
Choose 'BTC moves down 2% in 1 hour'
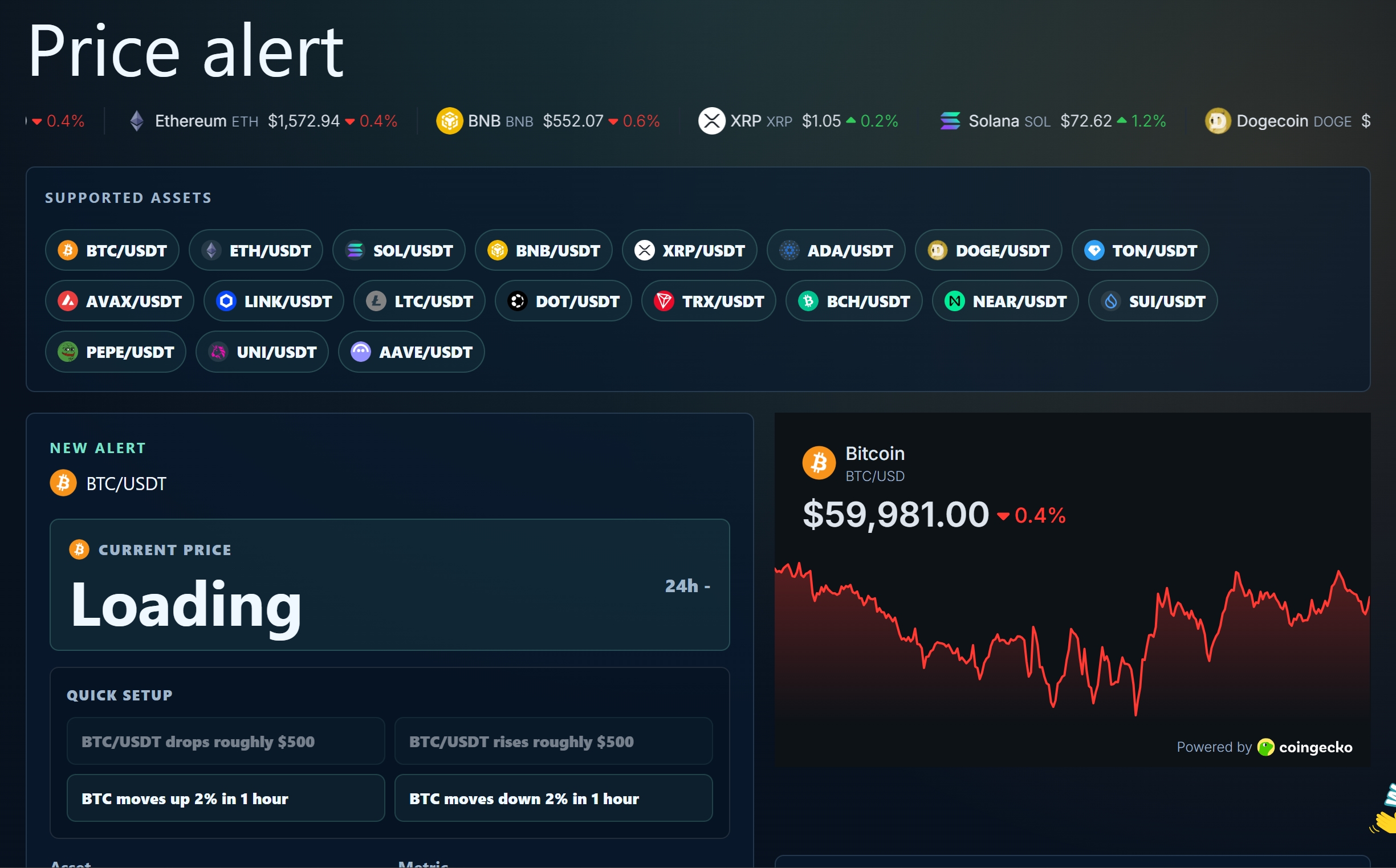(x=553, y=798)
